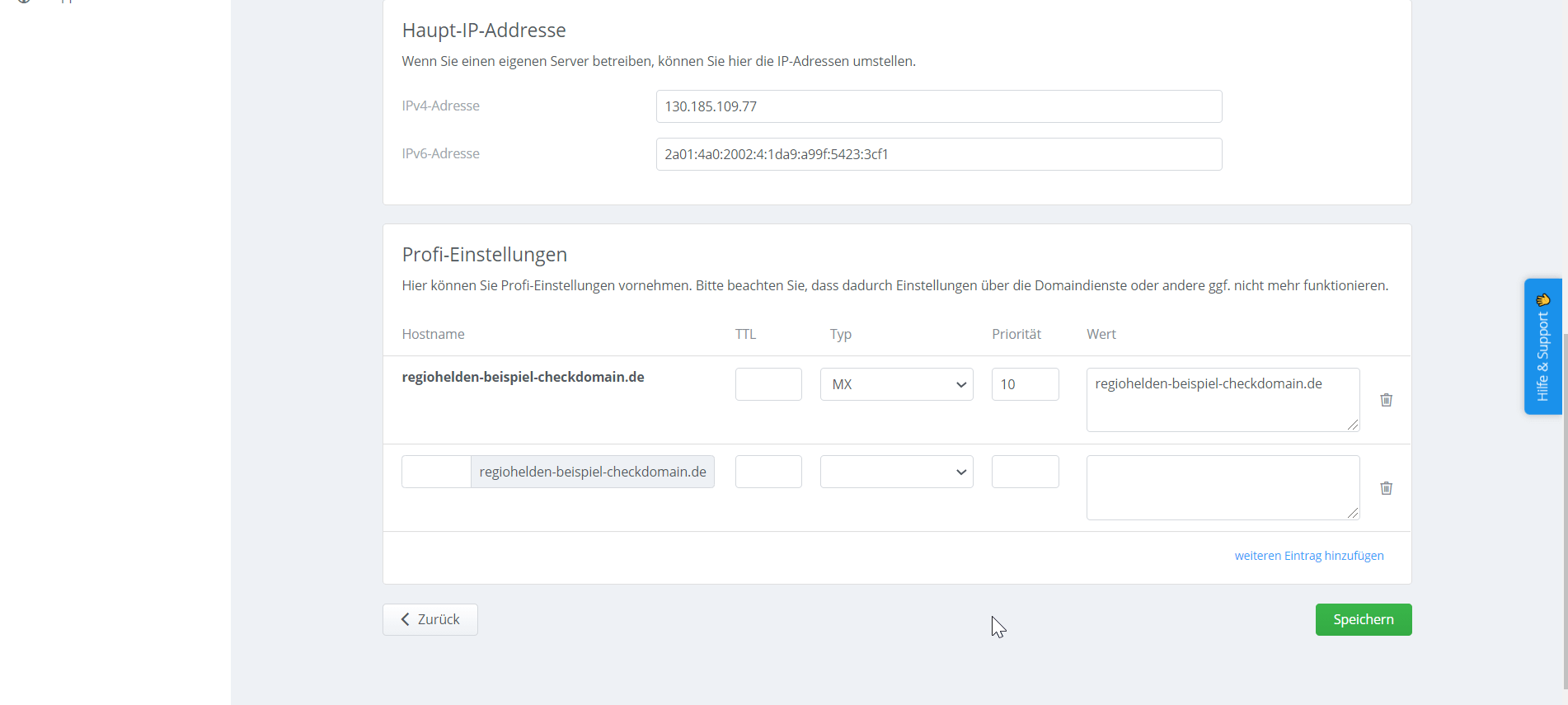1568x705 pixels.
Task: Click the Haupt-IP-Addresse heading
Action: [483, 31]
